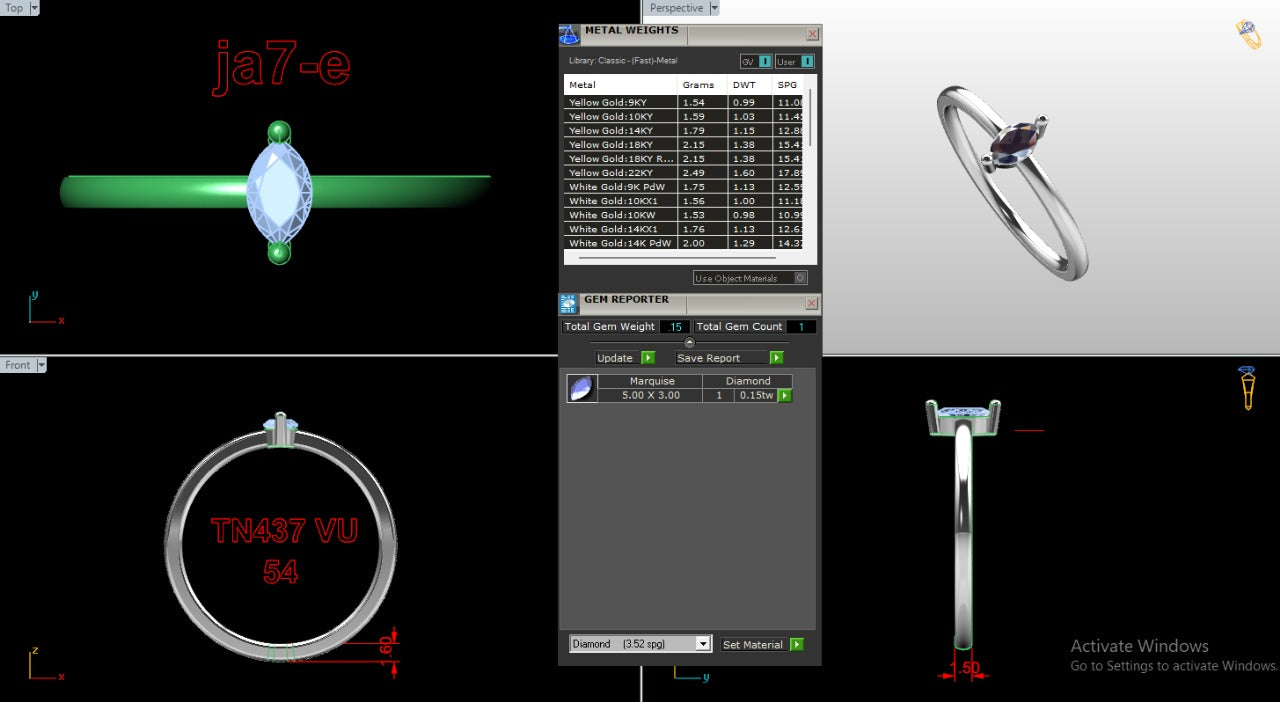
Task: Click the Diamond cell in gem table
Action: tap(748, 381)
